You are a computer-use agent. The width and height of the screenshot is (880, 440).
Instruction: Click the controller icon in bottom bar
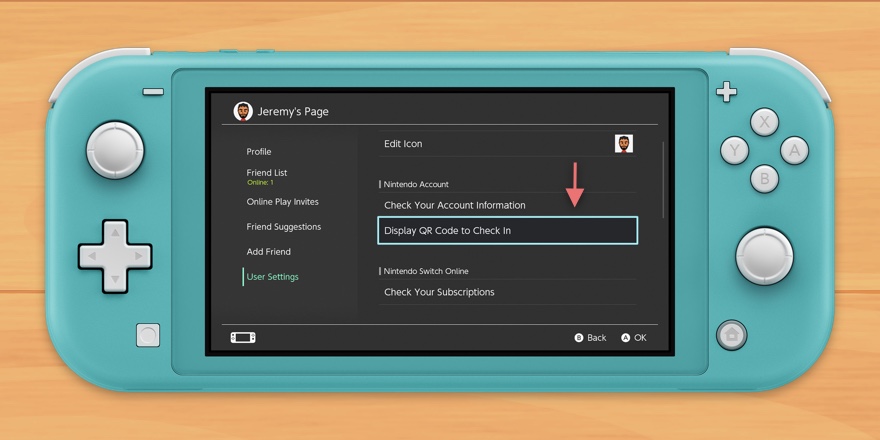coord(243,338)
